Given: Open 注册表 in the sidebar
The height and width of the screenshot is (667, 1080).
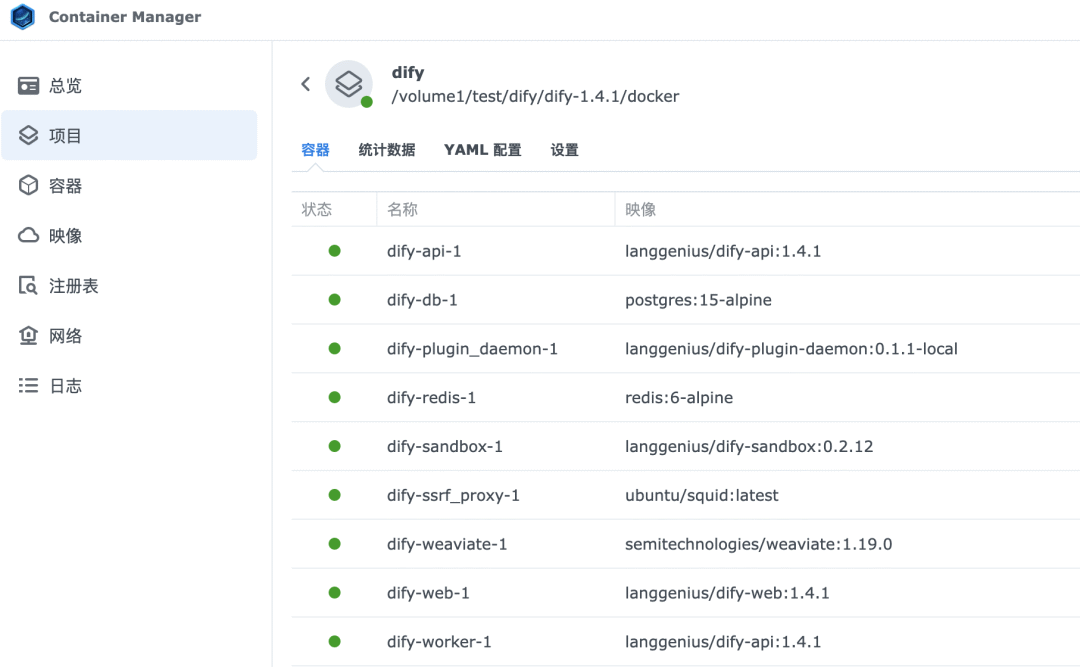Looking at the screenshot, I should coord(129,285).
